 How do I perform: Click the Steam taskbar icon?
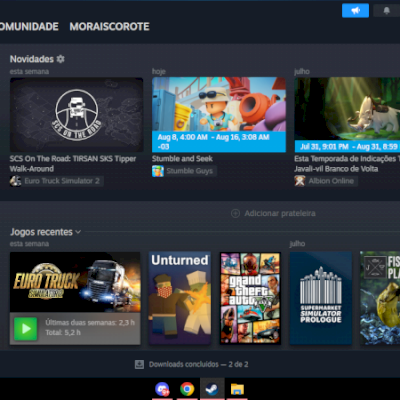[212, 389]
